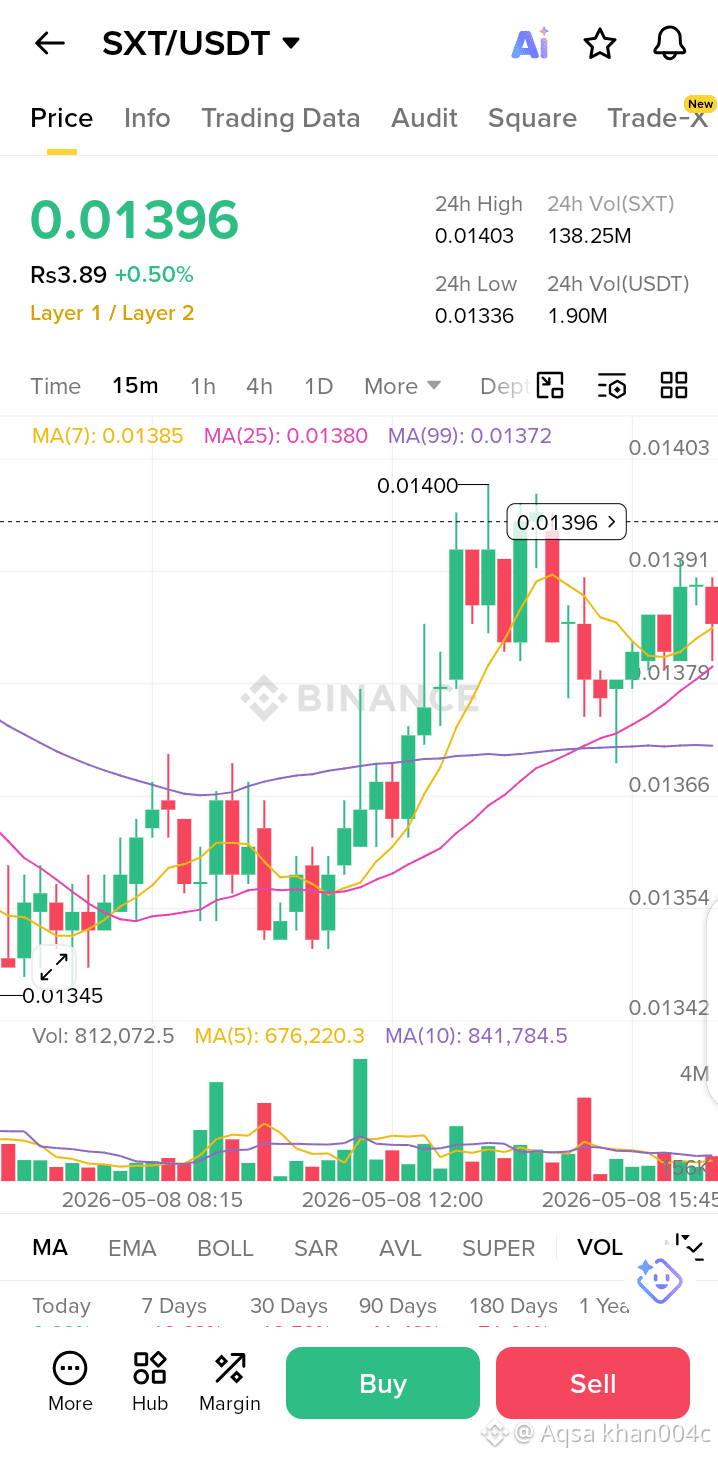This screenshot has height=1458, width=718.
Task: Tap the MA(99): 0.01372 legend
Action: pyautogui.click(x=470, y=436)
